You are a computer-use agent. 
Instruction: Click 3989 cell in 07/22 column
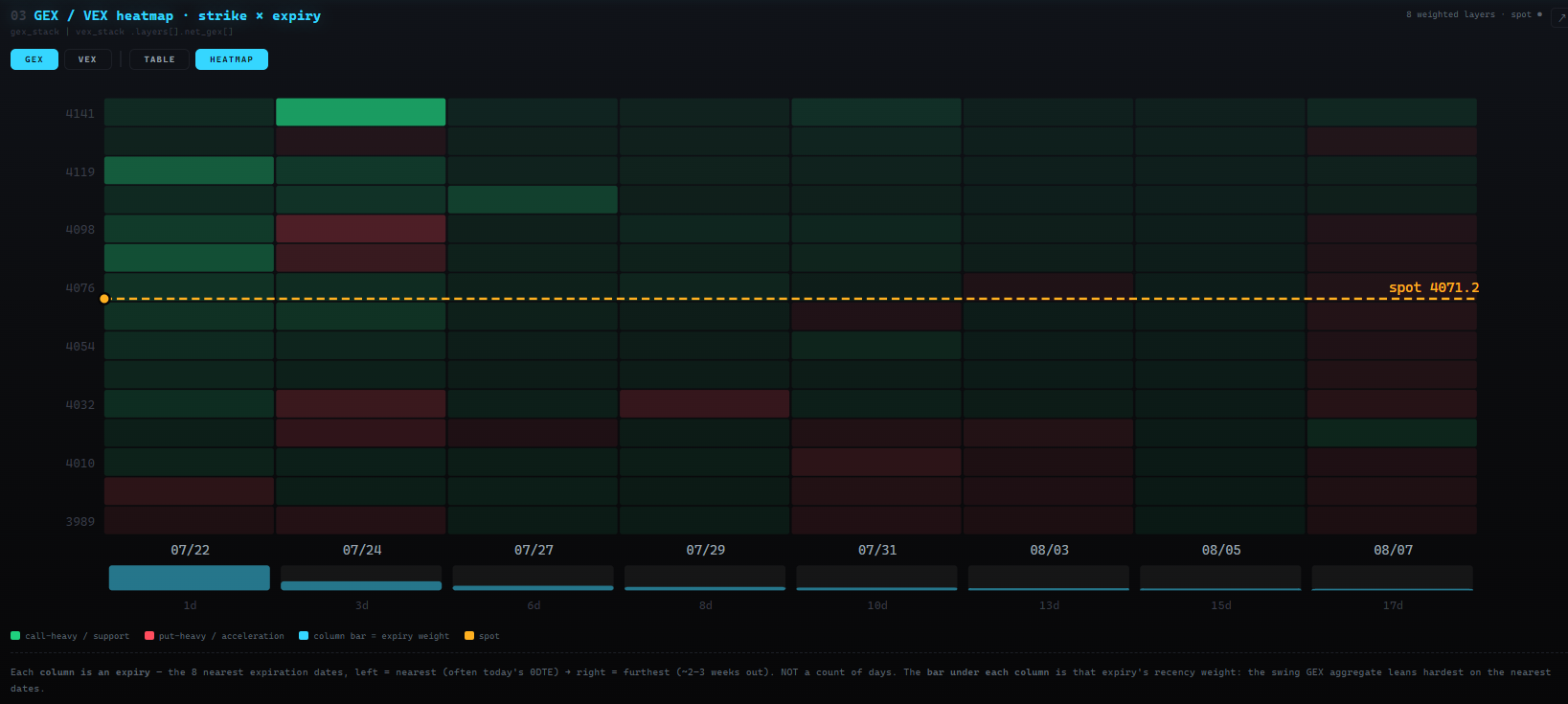(x=190, y=521)
